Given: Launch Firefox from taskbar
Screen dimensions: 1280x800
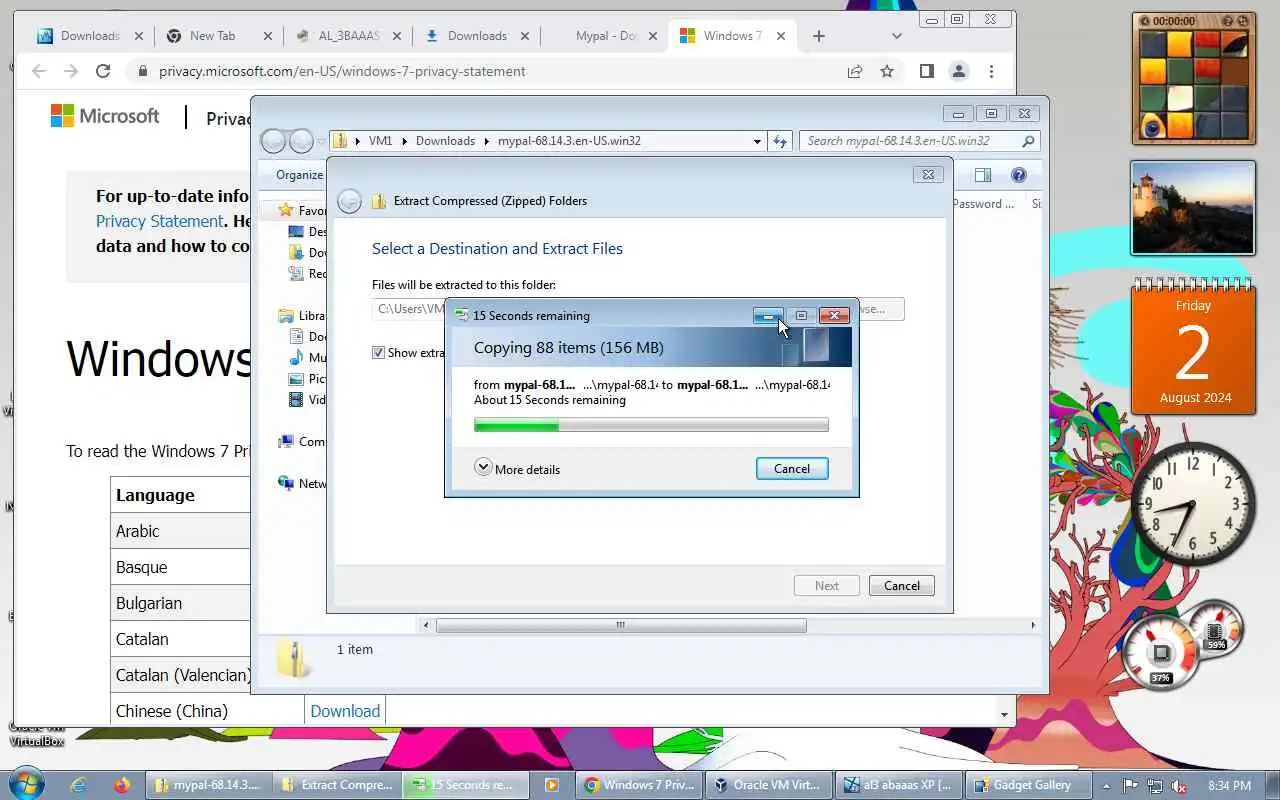Looking at the screenshot, I should [122, 785].
